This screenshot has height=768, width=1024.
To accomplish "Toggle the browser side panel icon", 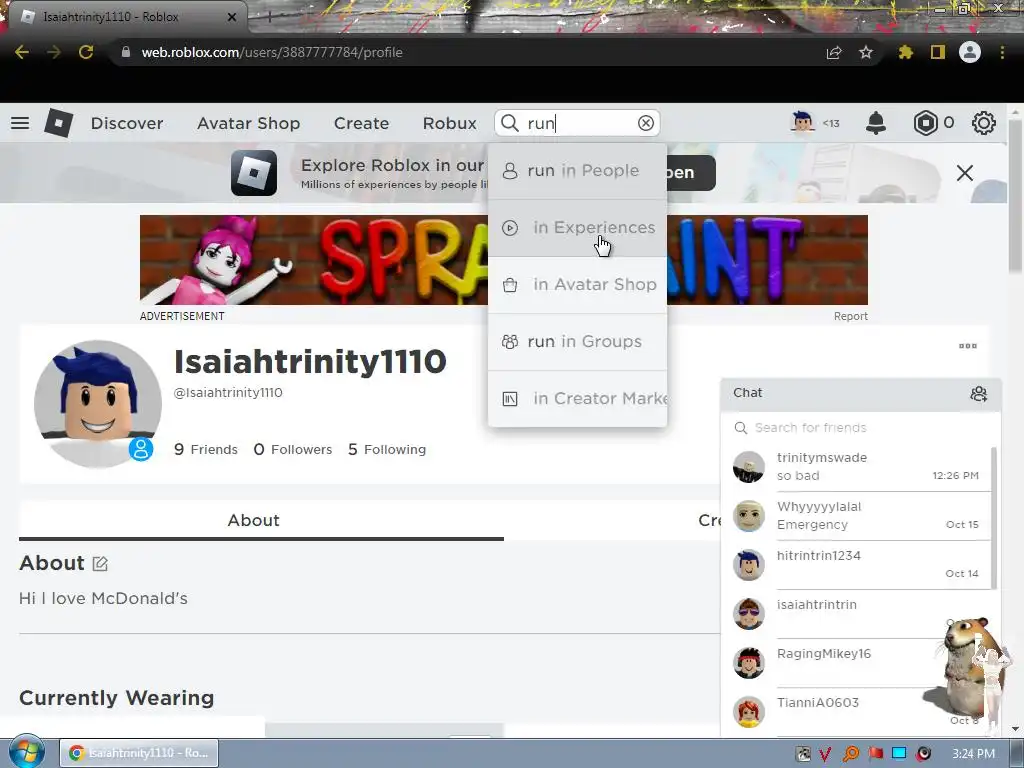I will [937, 52].
